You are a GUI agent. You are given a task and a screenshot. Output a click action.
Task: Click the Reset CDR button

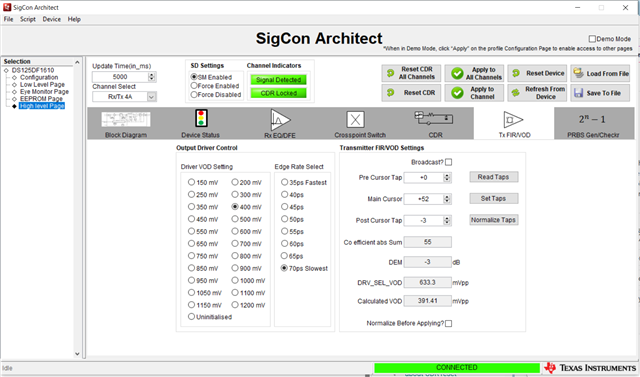click(411, 93)
